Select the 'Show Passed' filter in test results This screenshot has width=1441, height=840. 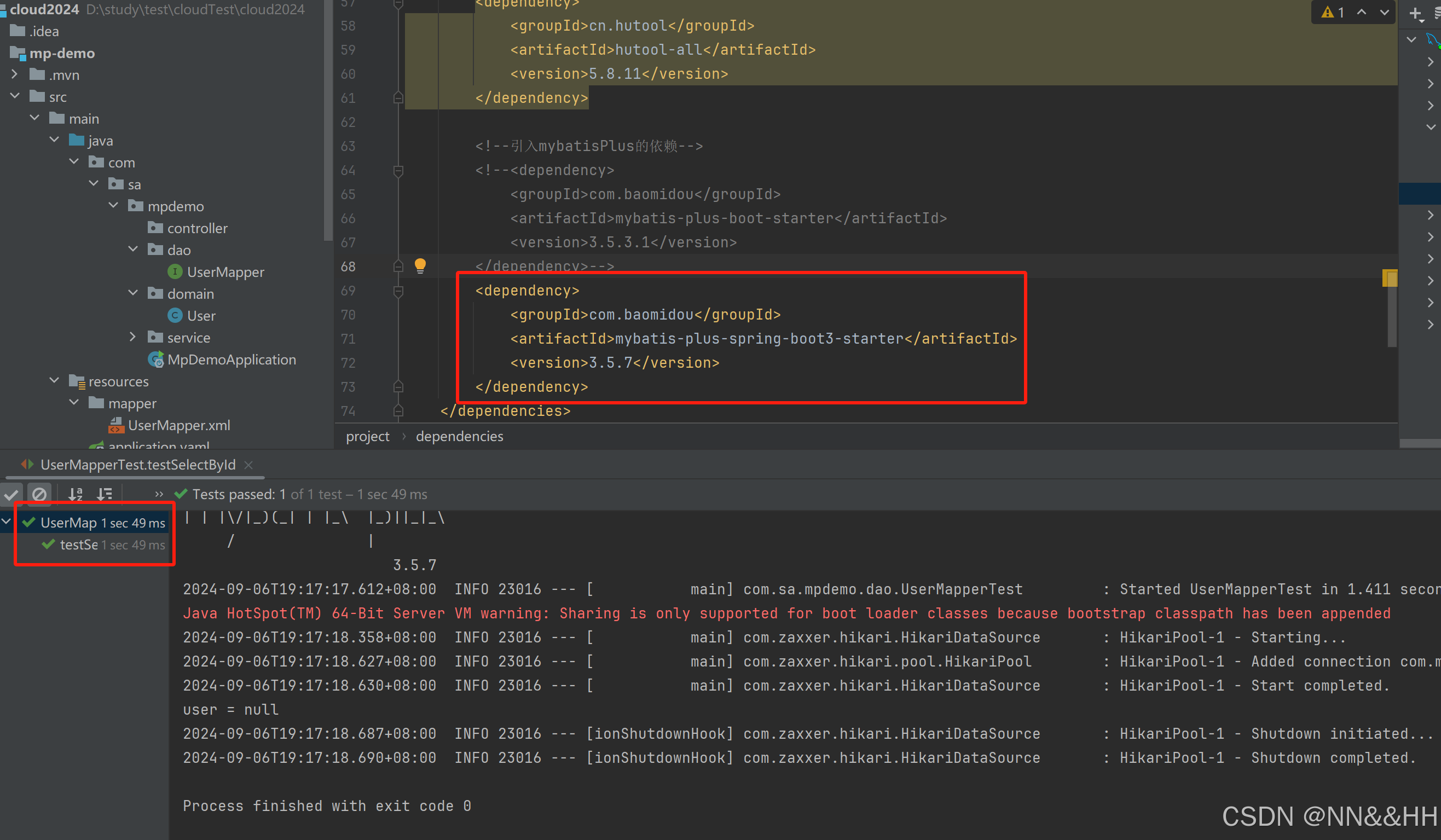[x=11, y=494]
